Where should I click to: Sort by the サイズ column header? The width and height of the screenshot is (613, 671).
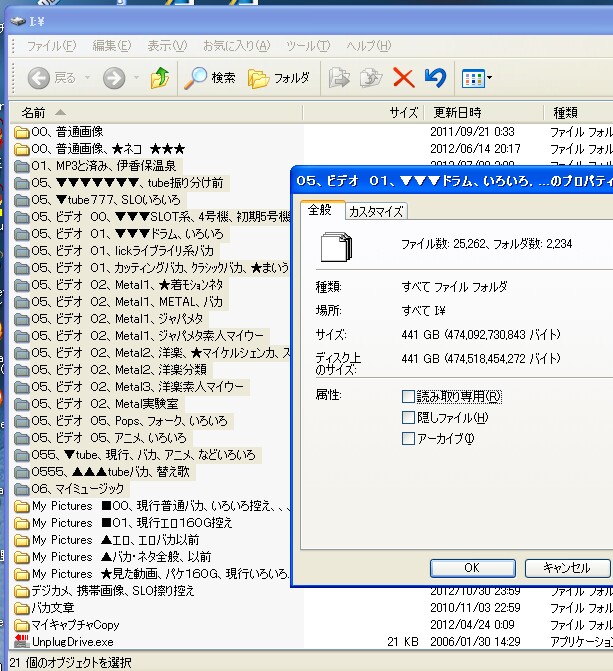363,113
